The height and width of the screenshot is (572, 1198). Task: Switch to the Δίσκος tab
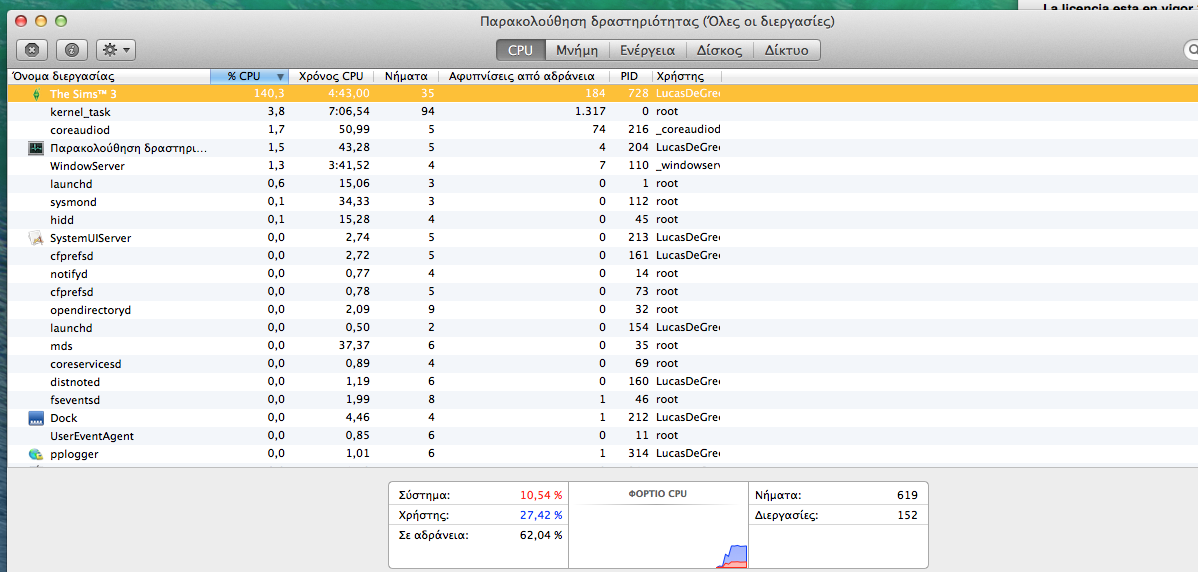pos(720,50)
